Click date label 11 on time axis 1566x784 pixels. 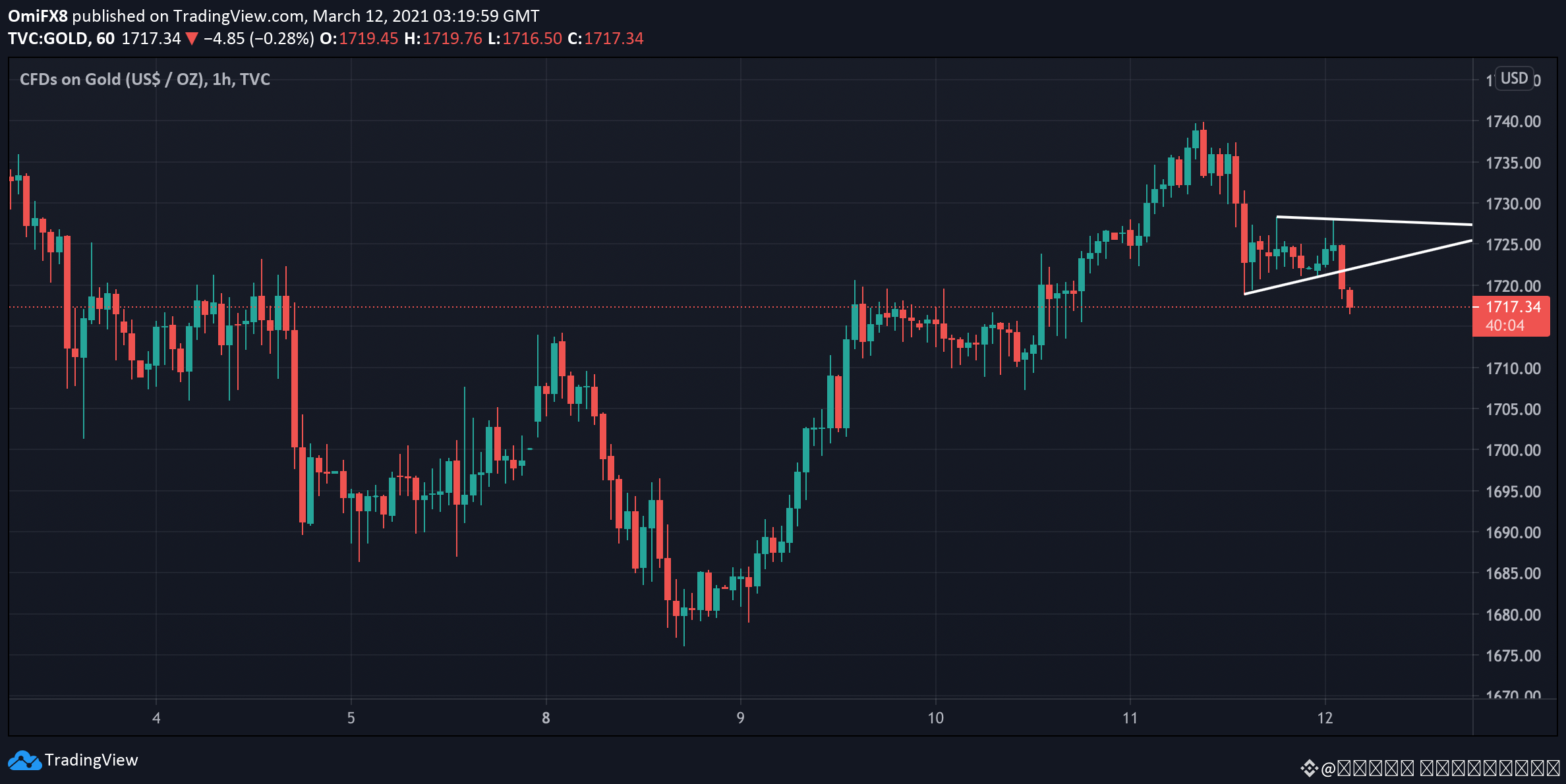pos(1130,718)
